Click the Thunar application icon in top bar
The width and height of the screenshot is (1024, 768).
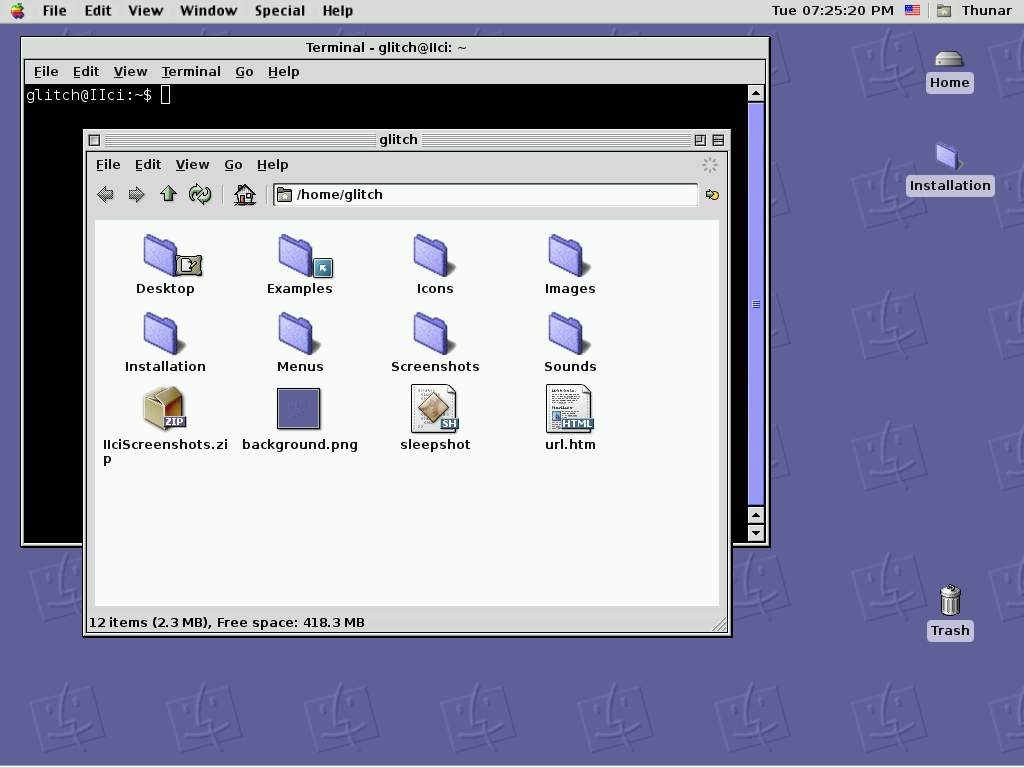point(944,10)
